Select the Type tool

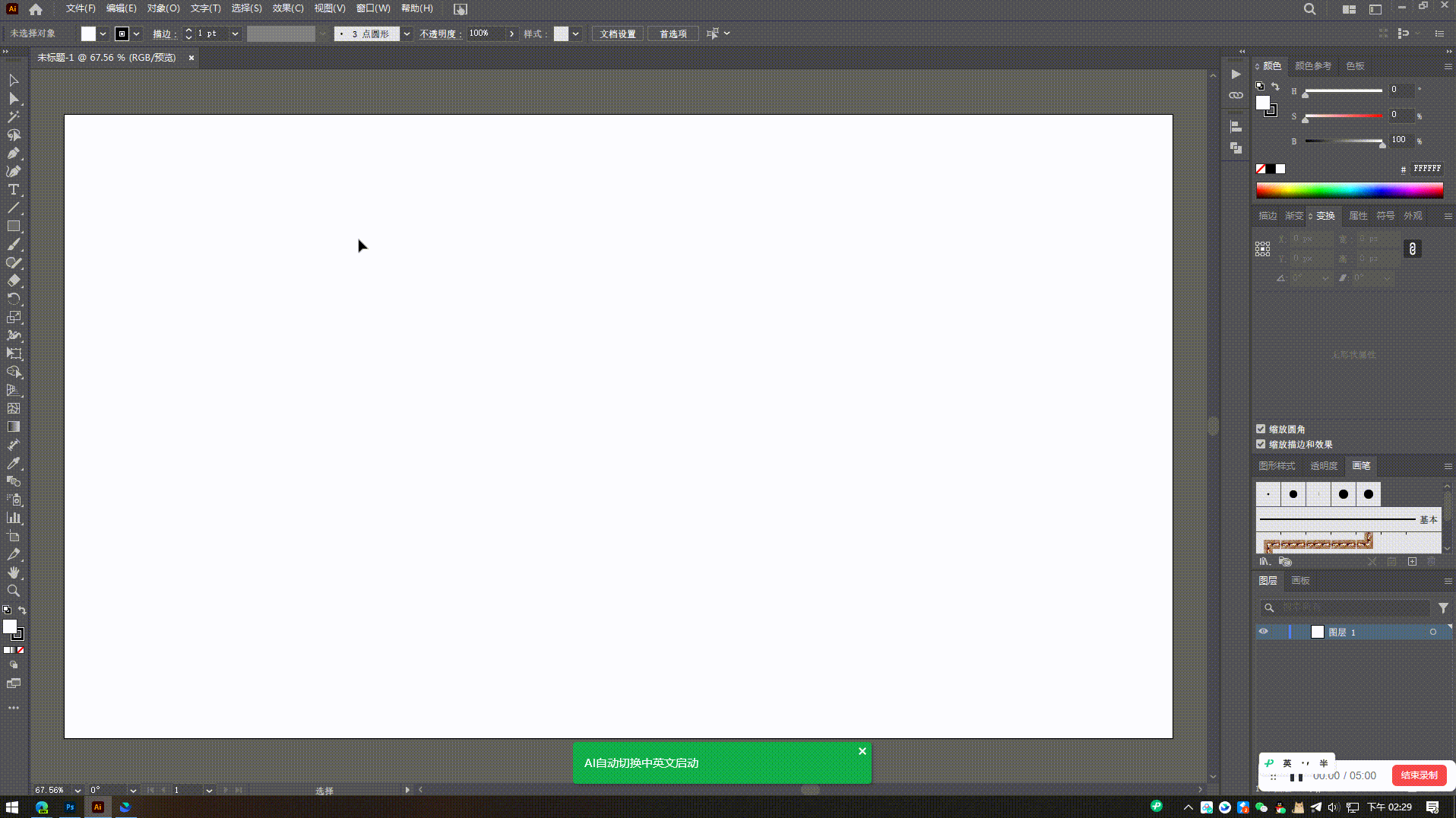click(x=14, y=190)
